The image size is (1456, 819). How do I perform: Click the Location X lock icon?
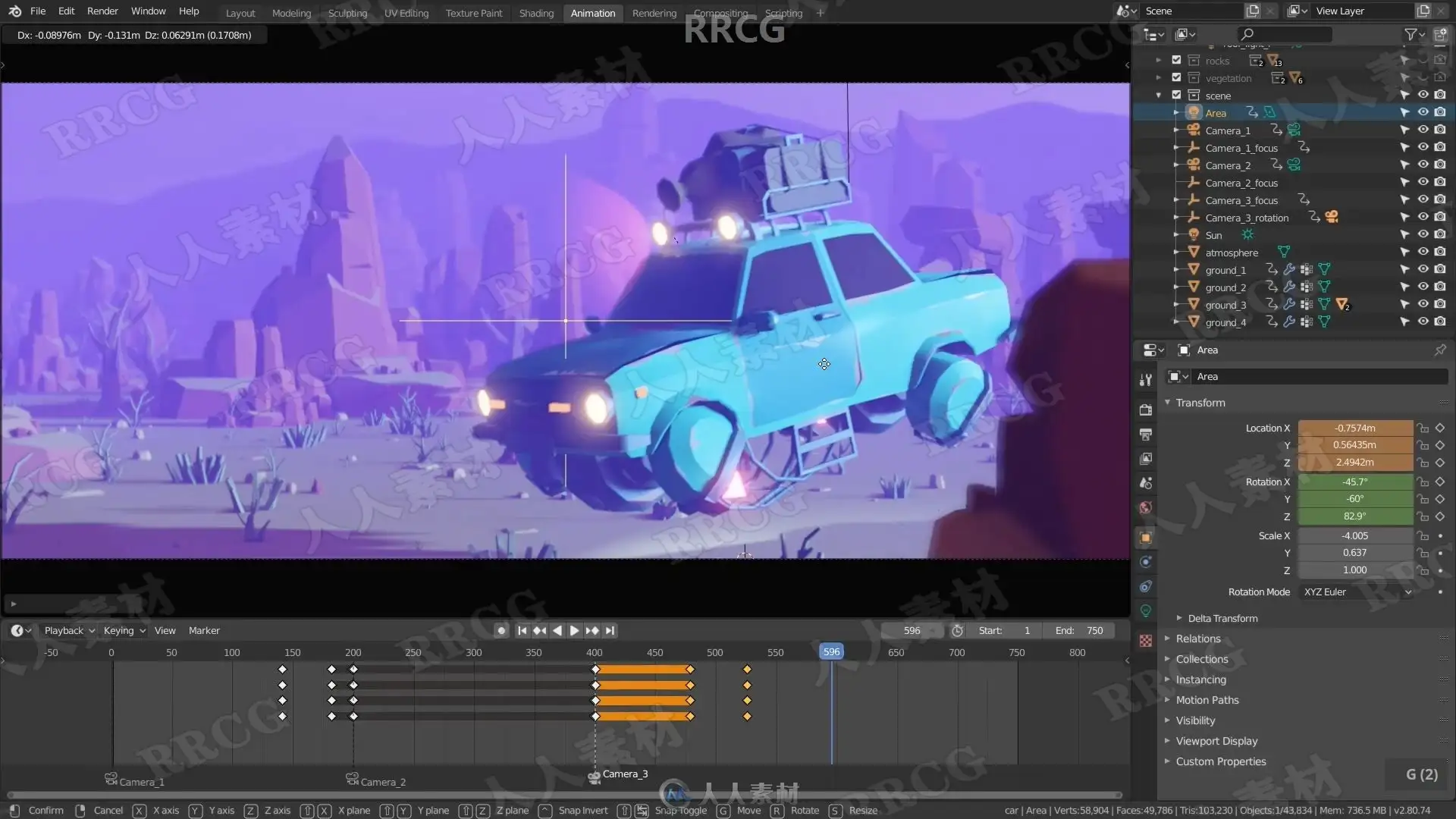click(1423, 428)
